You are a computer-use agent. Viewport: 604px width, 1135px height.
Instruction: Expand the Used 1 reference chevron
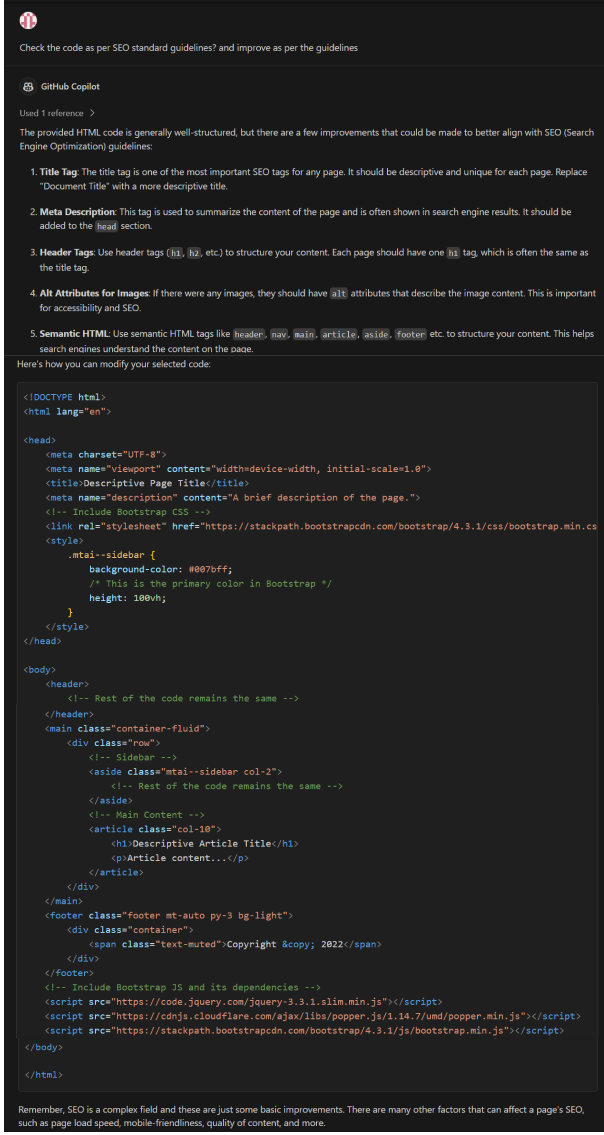[92, 113]
